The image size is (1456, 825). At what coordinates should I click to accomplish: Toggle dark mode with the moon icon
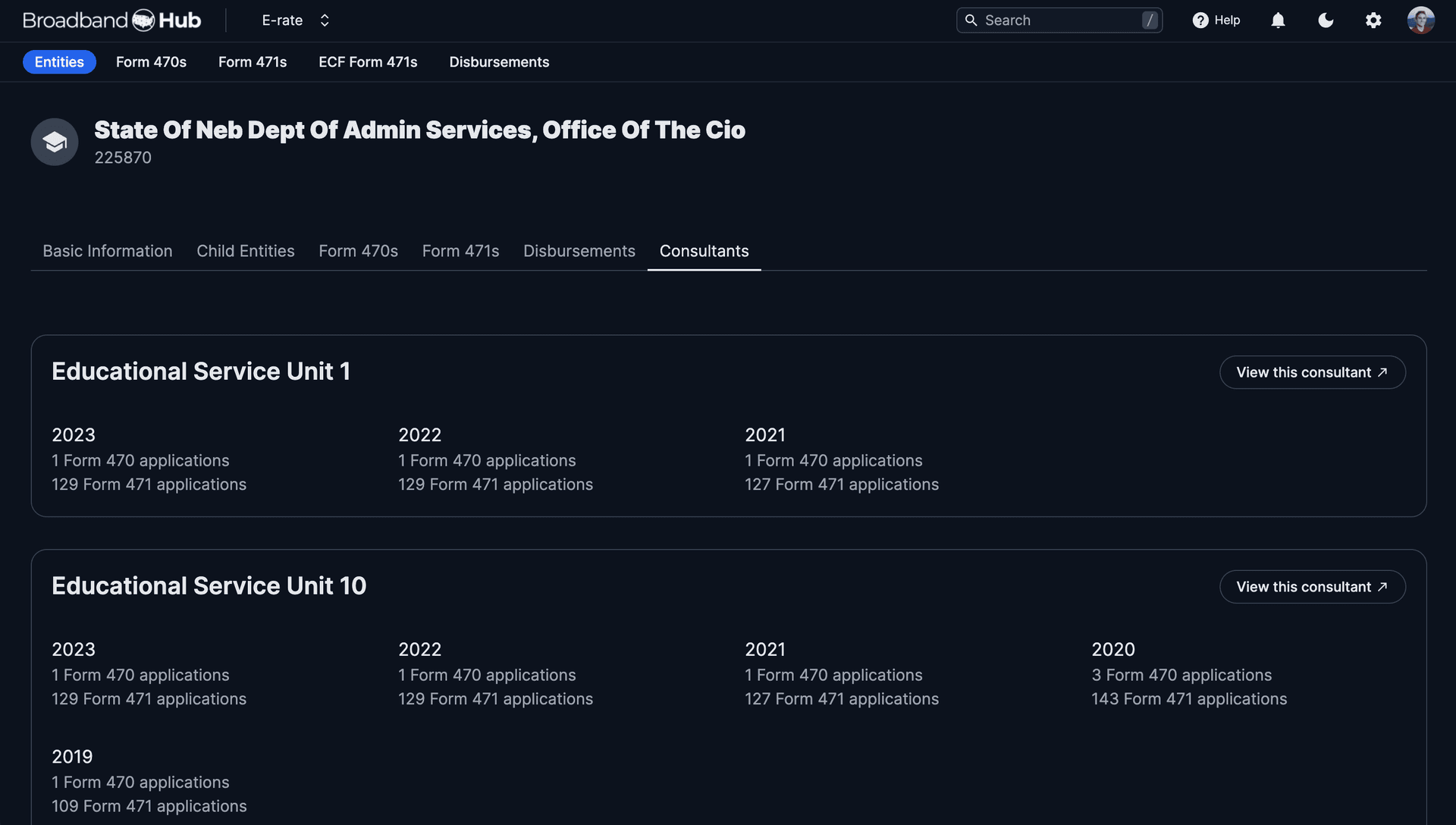1326,20
